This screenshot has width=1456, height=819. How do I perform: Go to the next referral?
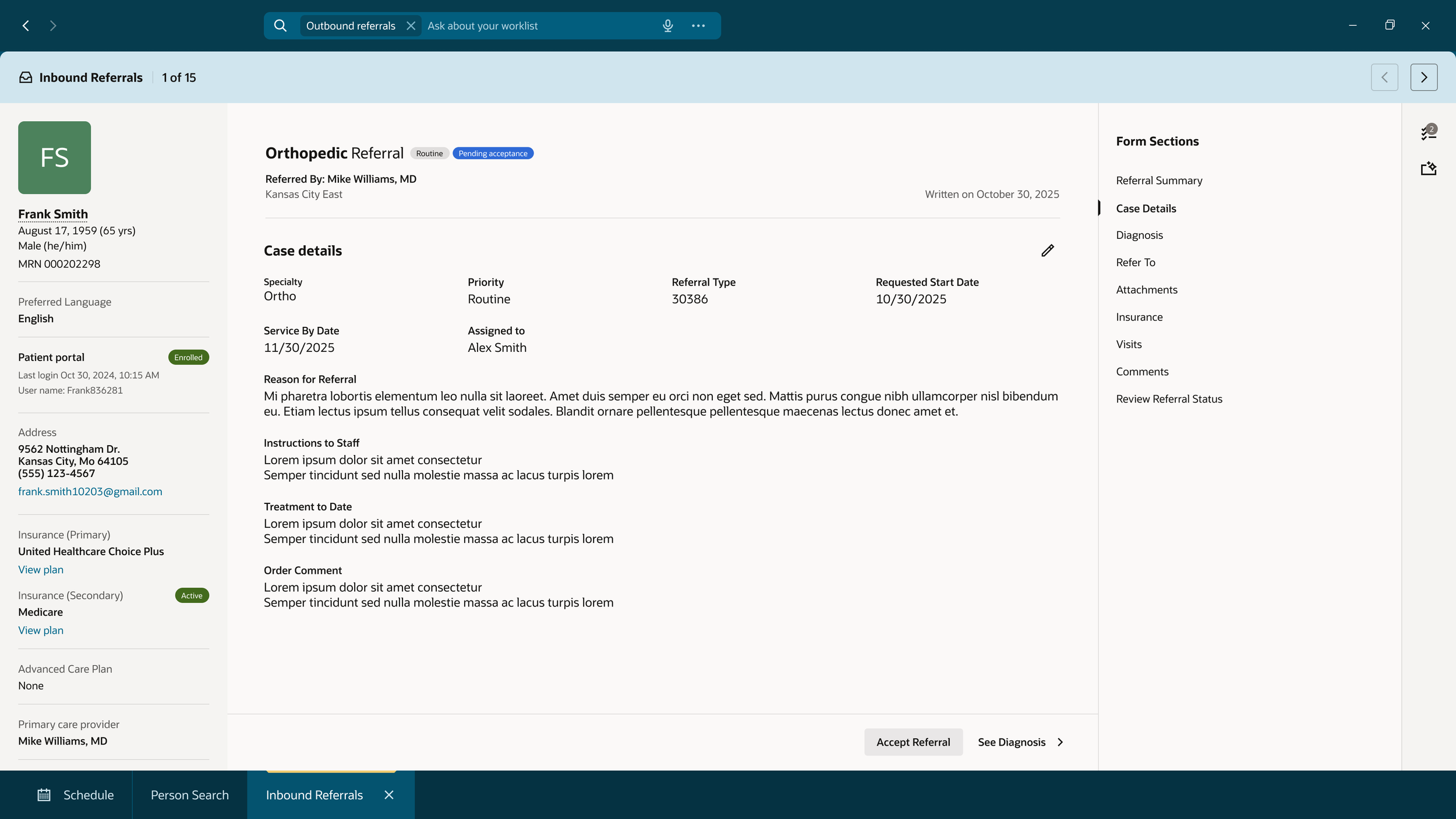1423,77
